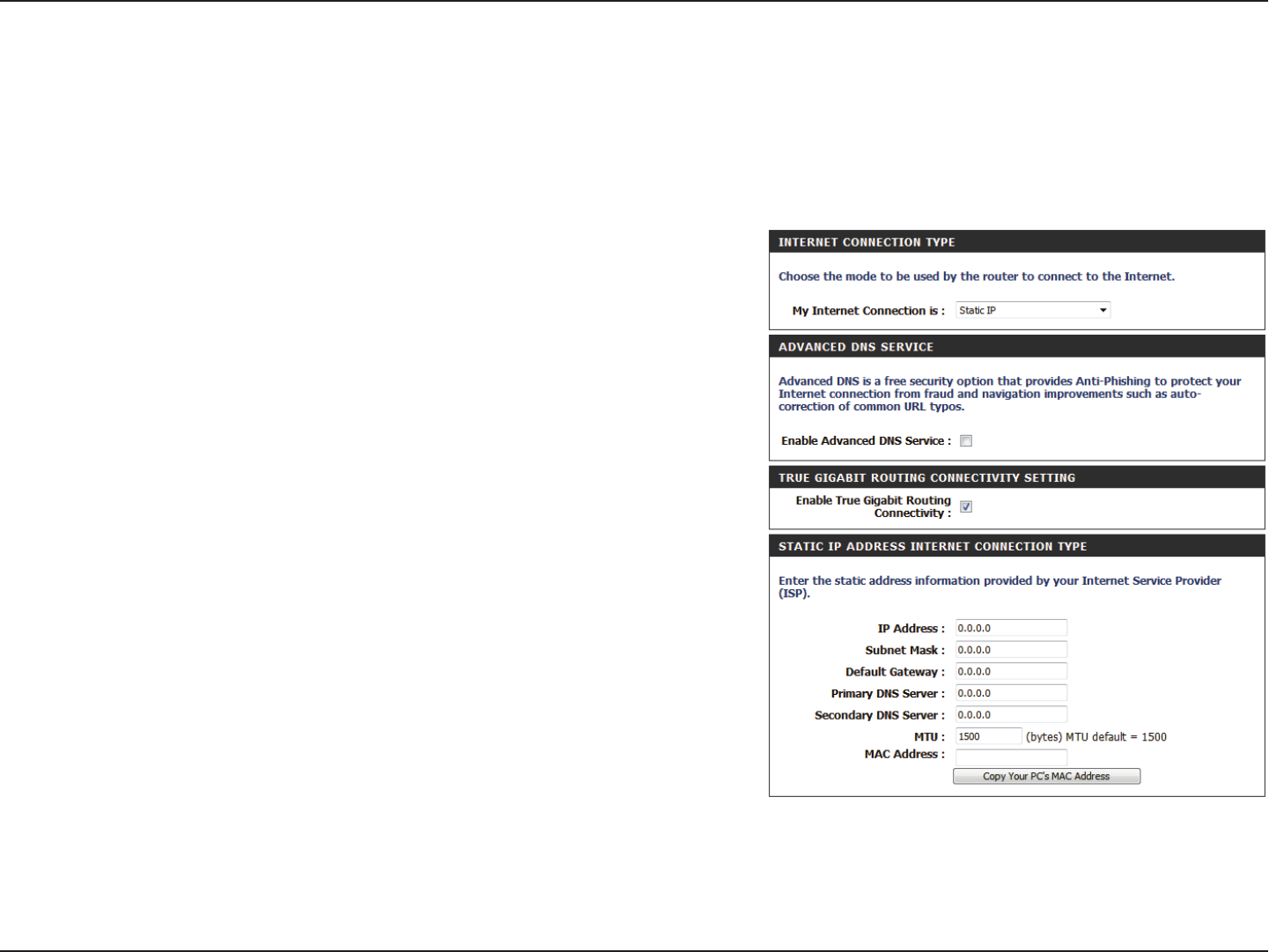Viewport: 1269px width, 952px height.
Task: Click the Internet Connection Type header
Action: pos(1017,242)
